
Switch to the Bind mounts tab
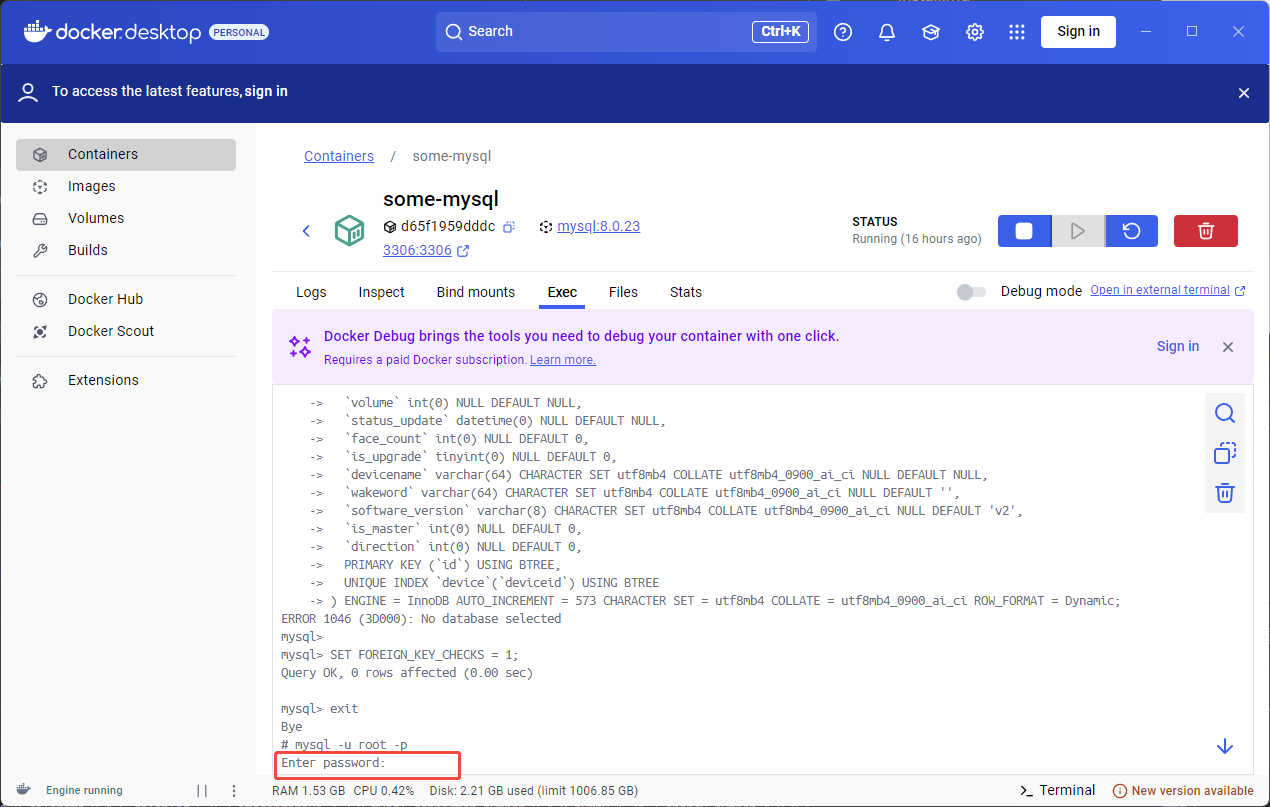click(476, 293)
